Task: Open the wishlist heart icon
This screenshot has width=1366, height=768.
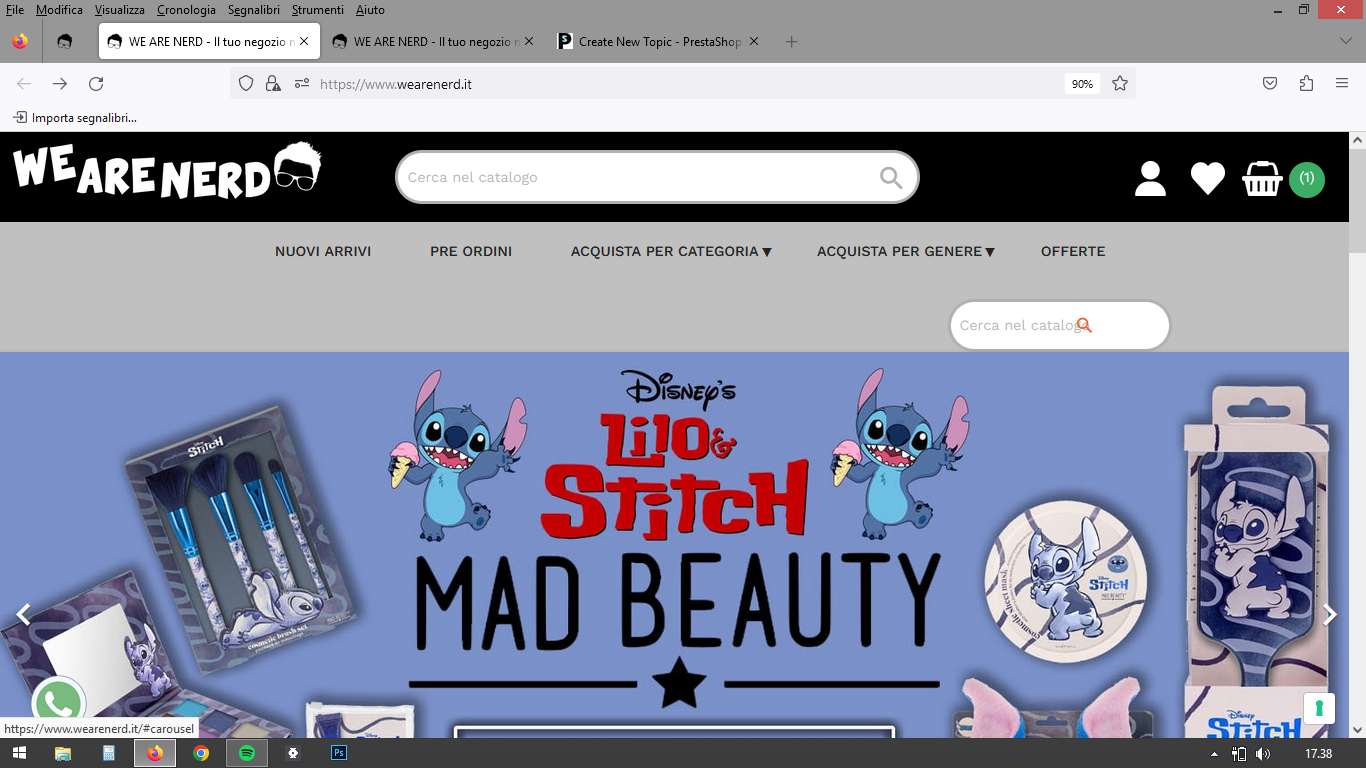Action: (1208, 179)
